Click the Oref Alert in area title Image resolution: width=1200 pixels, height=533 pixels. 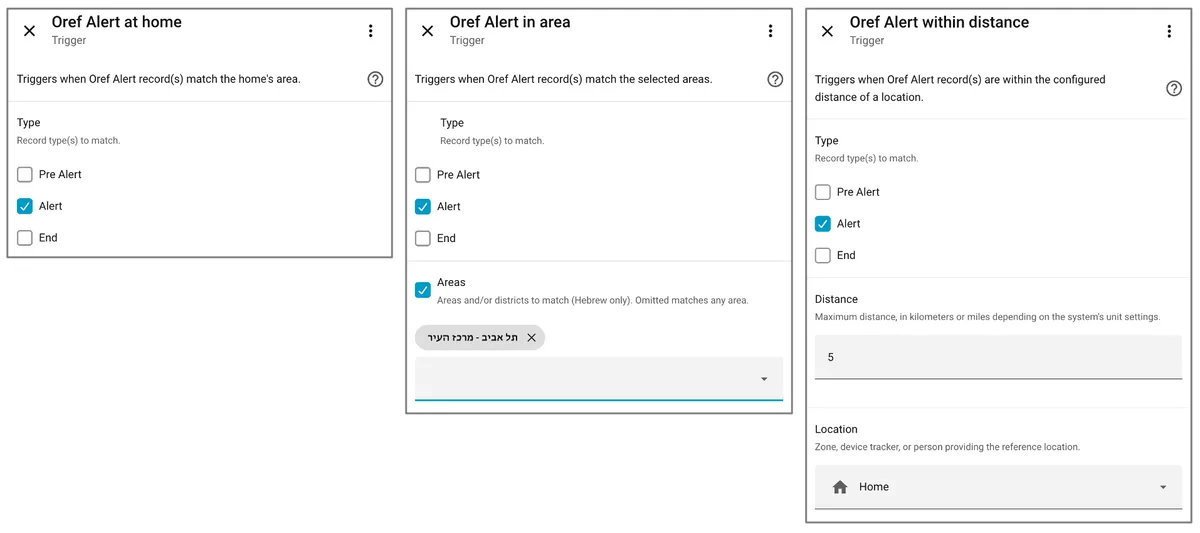click(510, 22)
